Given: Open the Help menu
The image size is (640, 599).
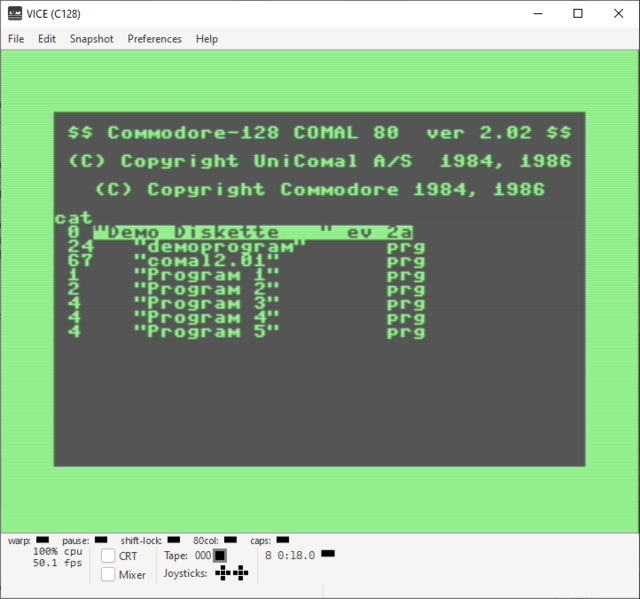Looking at the screenshot, I should point(207,39).
